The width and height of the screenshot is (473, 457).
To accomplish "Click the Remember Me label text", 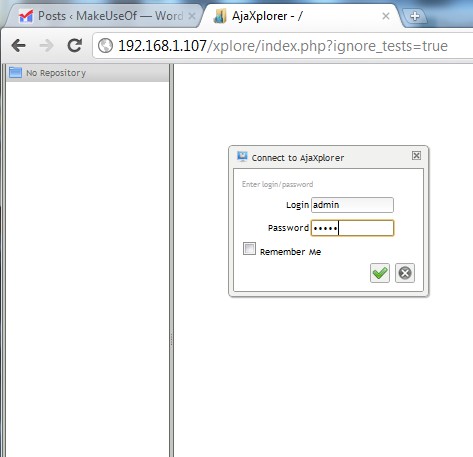I will 290,252.
